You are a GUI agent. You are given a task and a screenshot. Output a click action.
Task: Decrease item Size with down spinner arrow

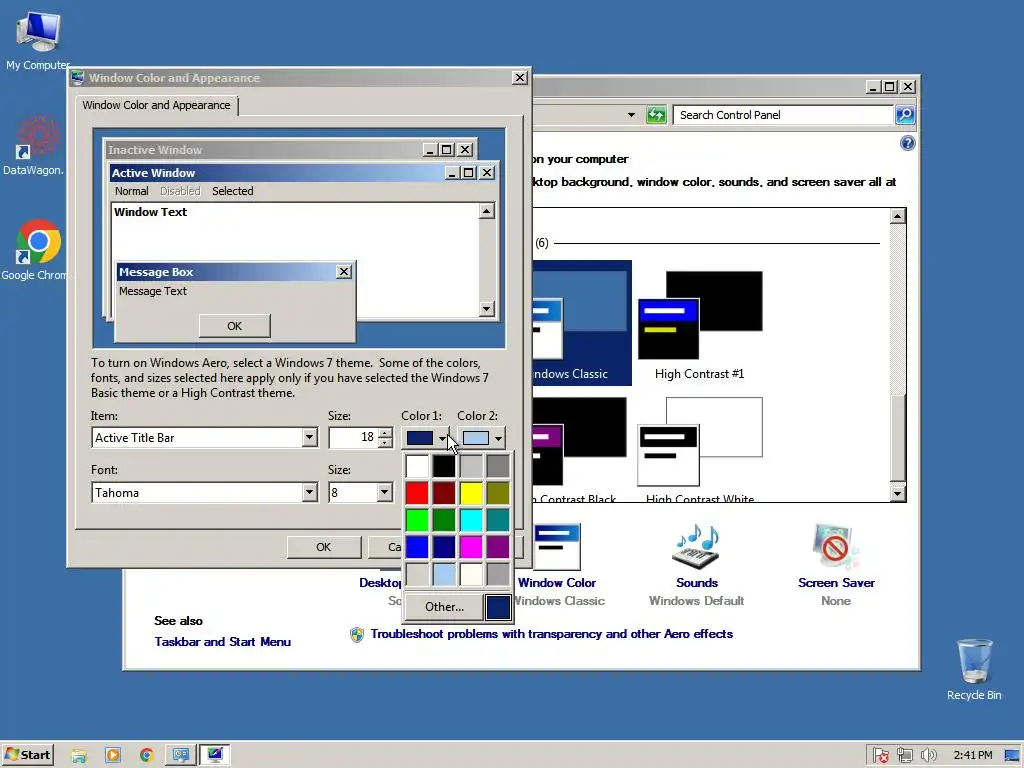click(385, 443)
